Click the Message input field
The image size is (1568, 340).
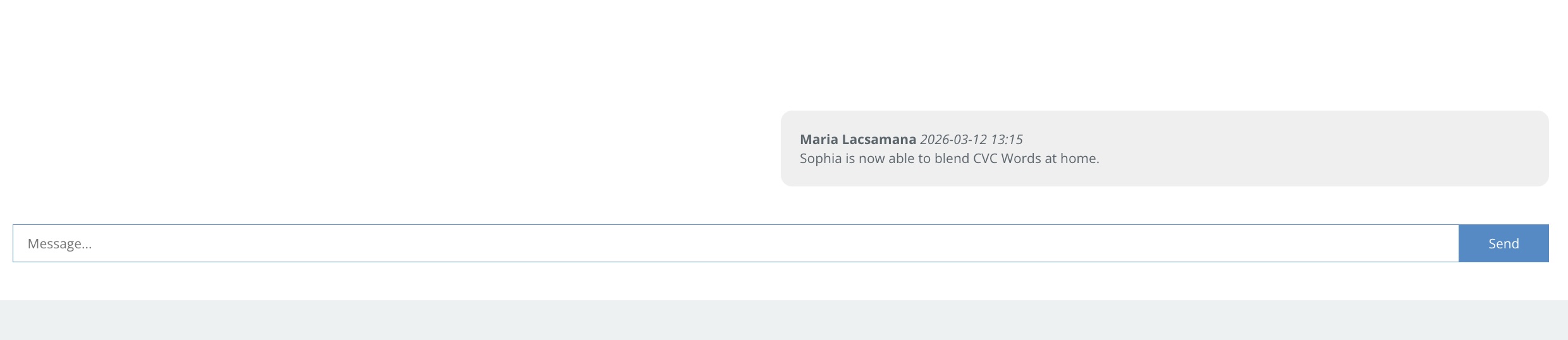733,243
